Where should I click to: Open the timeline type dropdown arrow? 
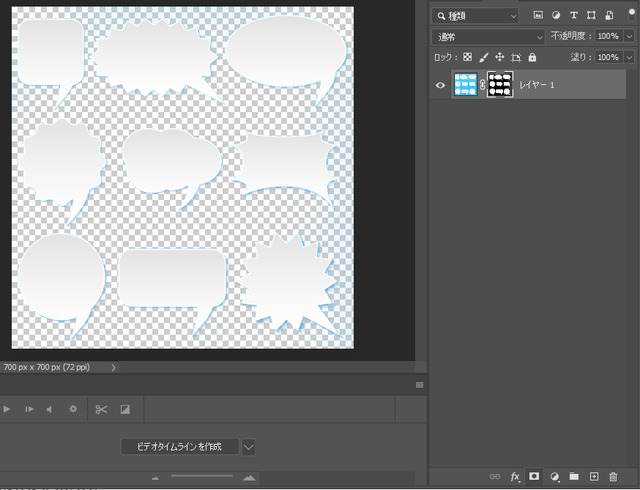pyautogui.click(x=249, y=447)
